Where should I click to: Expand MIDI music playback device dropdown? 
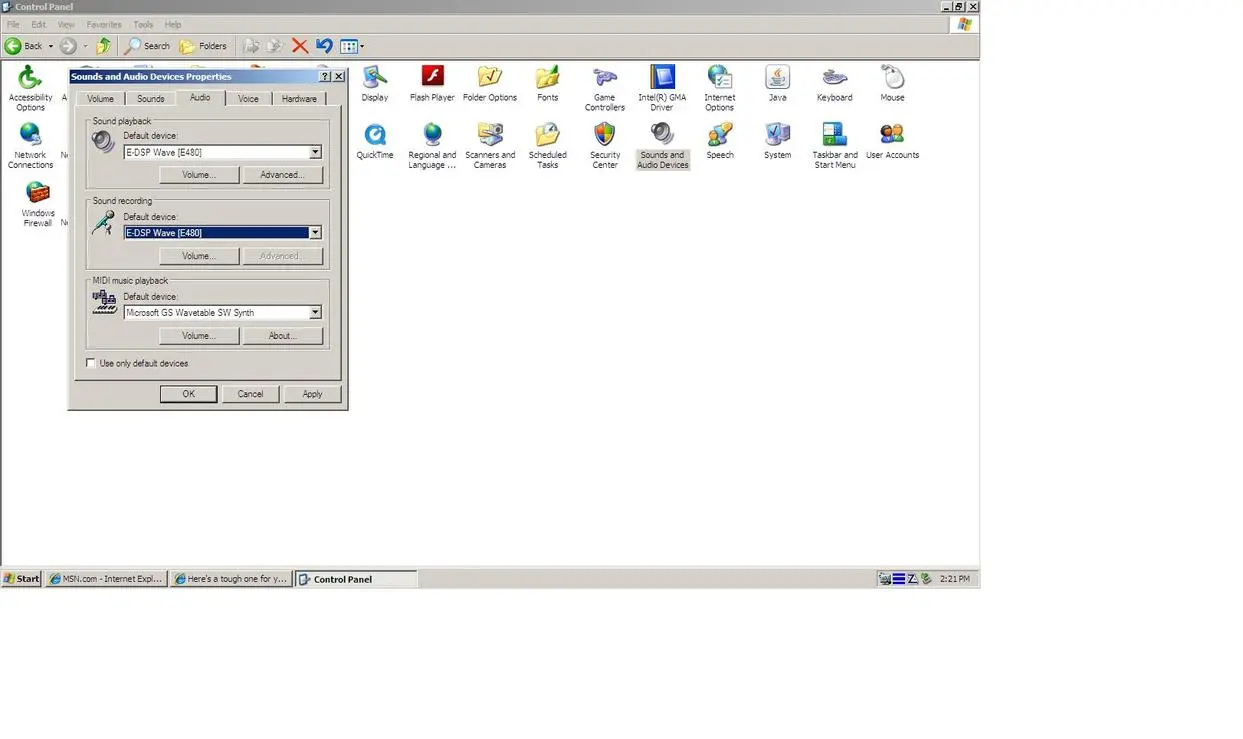click(315, 313)
